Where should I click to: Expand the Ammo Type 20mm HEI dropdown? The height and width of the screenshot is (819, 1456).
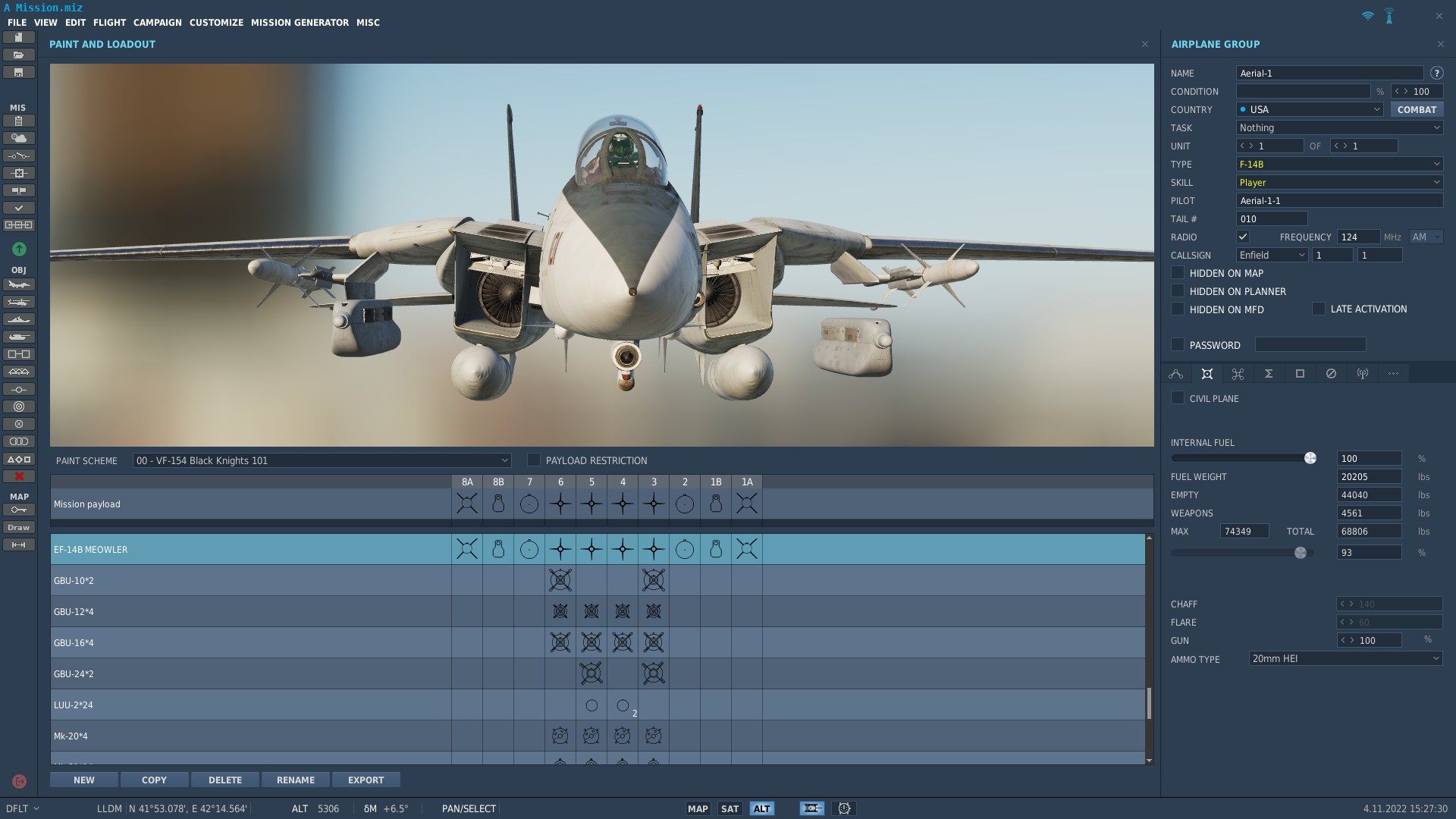click(1345, 659)
